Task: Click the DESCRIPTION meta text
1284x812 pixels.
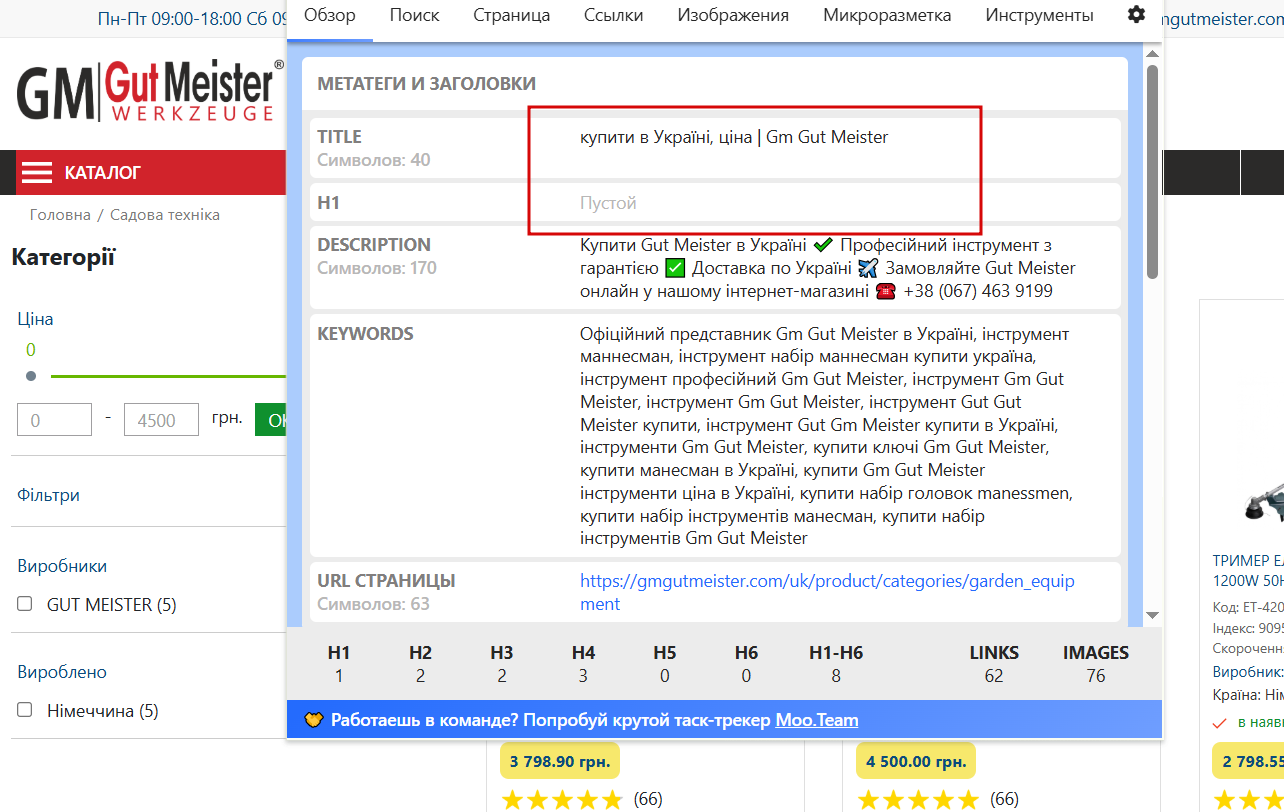Action: point(828,268)
